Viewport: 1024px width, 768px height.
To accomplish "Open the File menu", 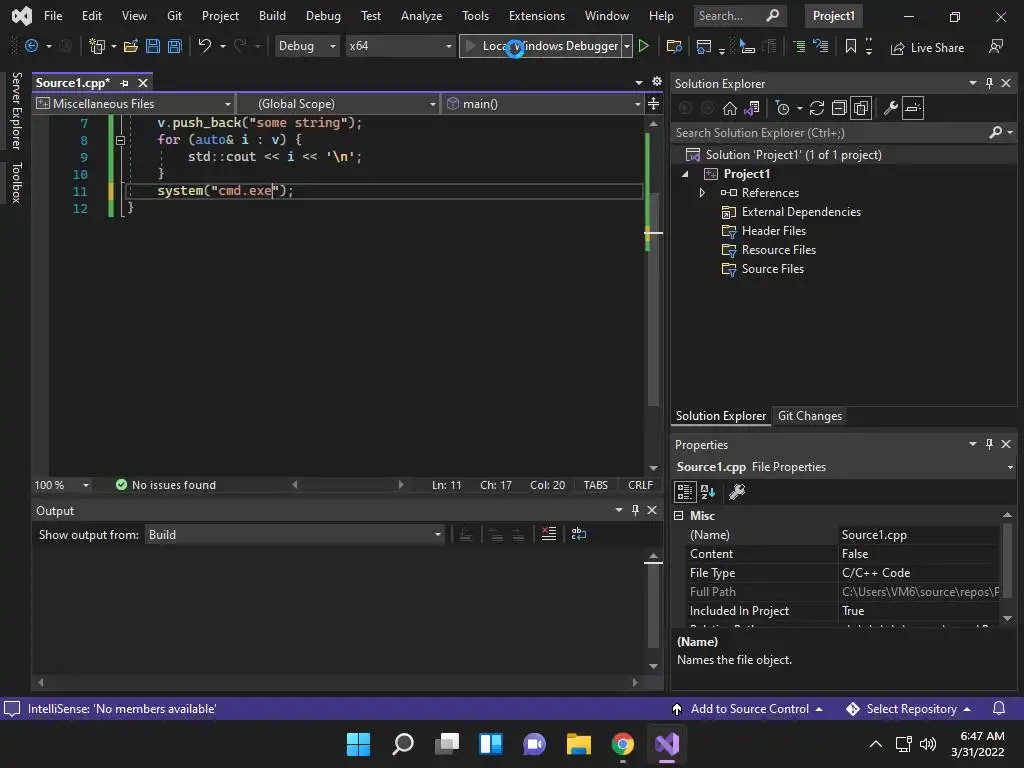I will click(53, 16).
